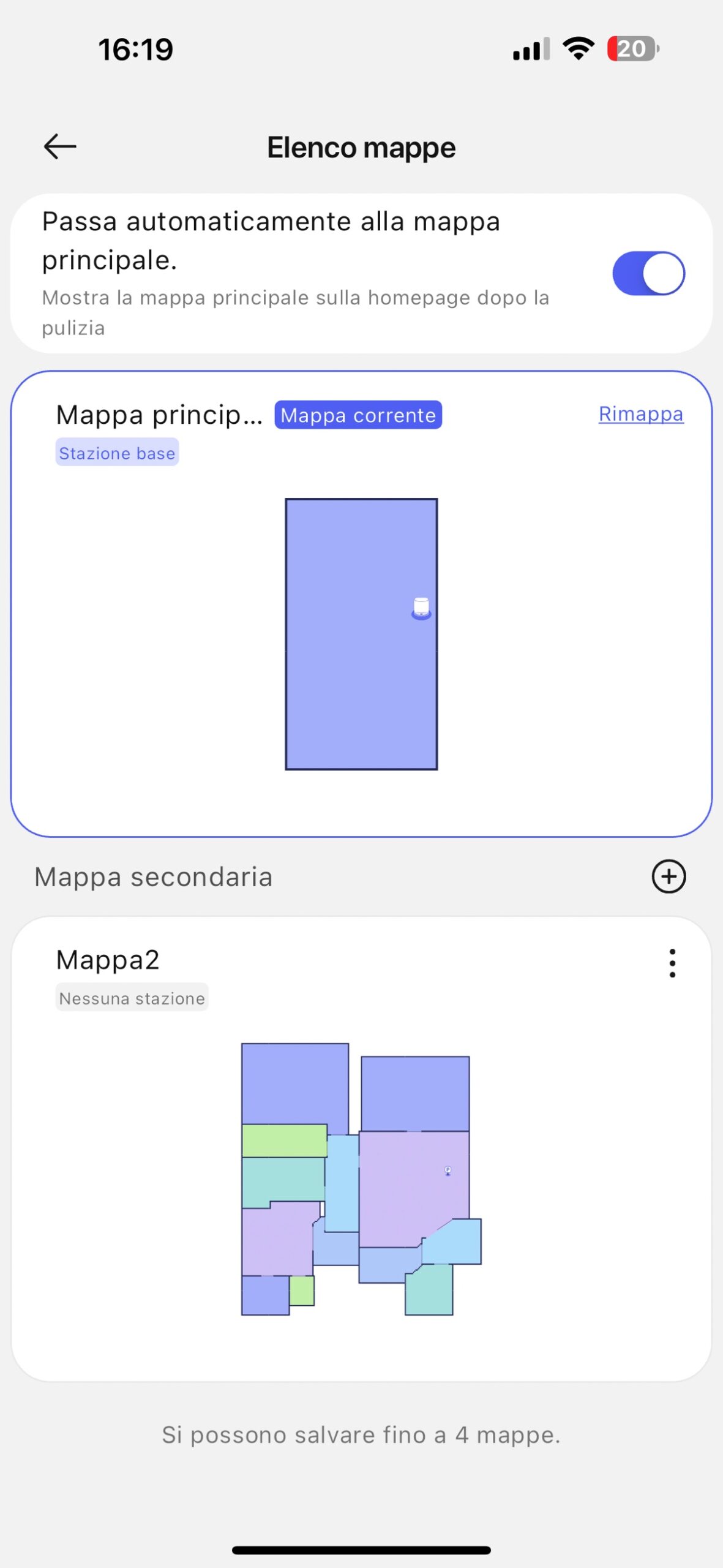
Task: Tap the back arrow icon
Action: tap(60, 147)
